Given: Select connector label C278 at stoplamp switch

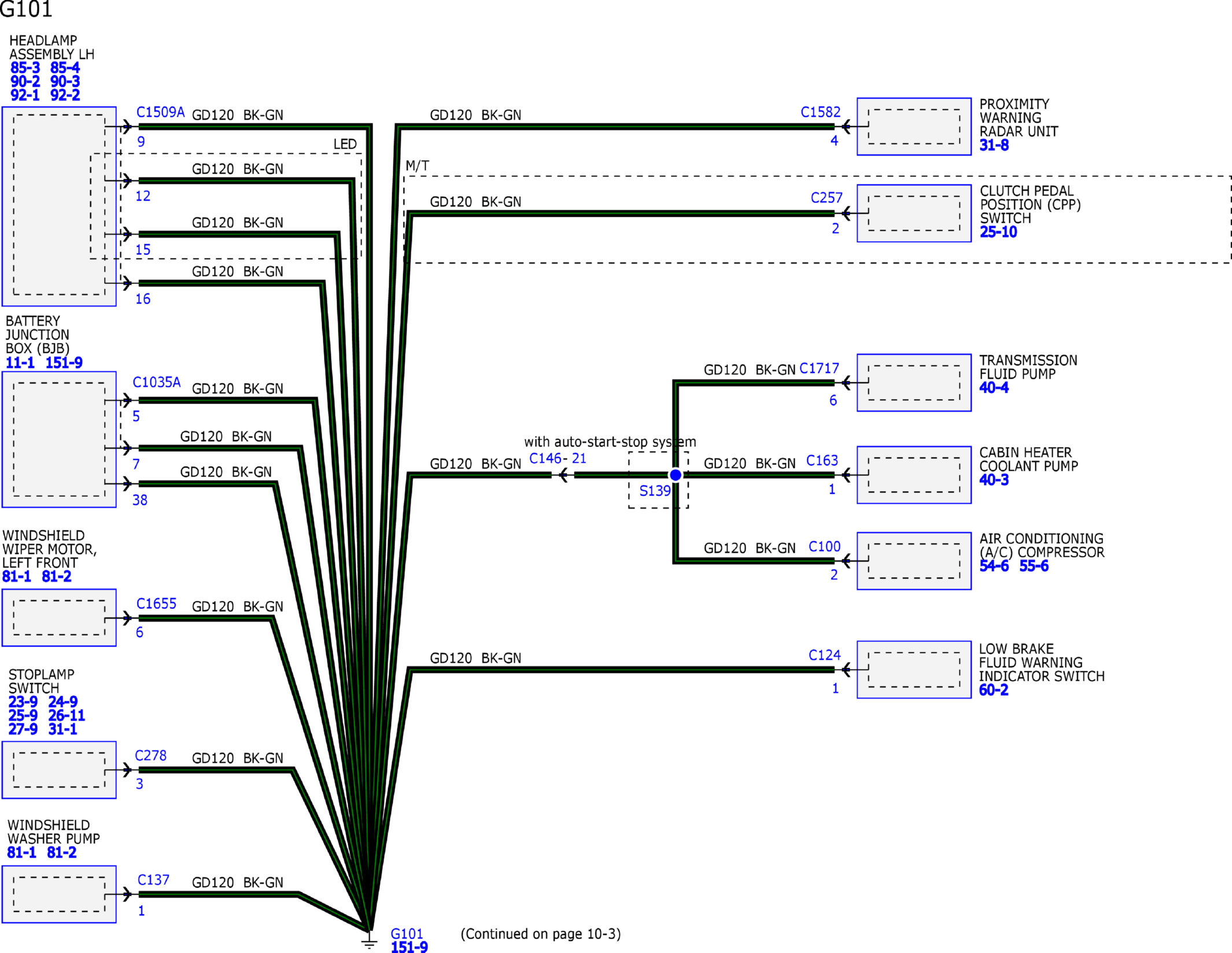Looking at the screenshot, I should point(150,755).
